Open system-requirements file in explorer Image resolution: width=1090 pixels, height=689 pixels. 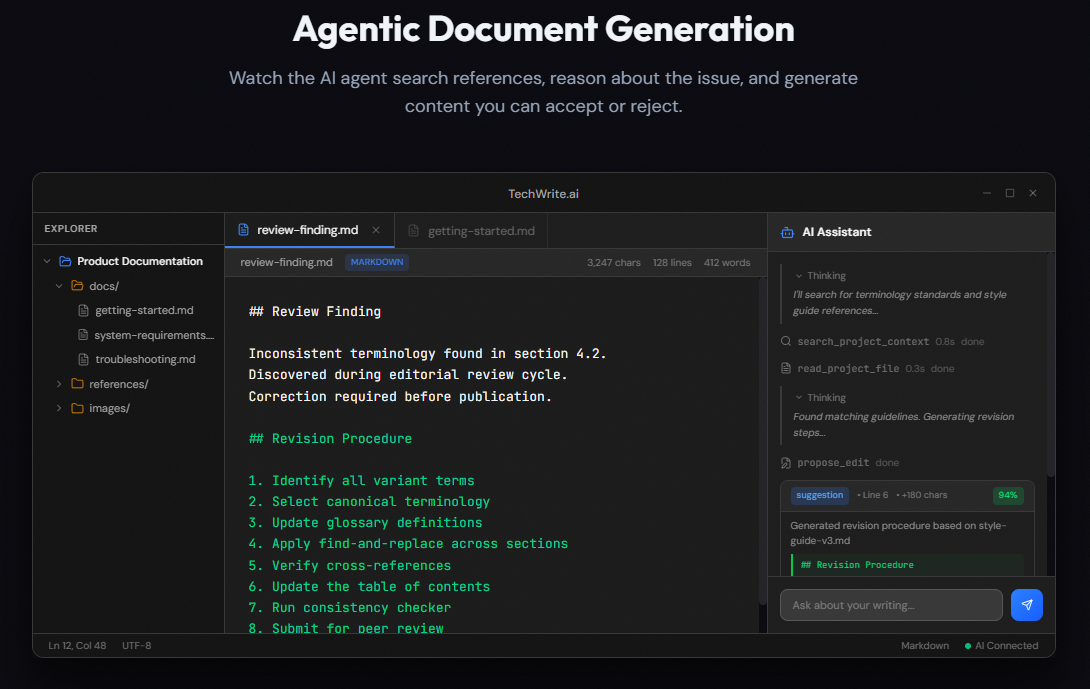click(x=153, y=335)
